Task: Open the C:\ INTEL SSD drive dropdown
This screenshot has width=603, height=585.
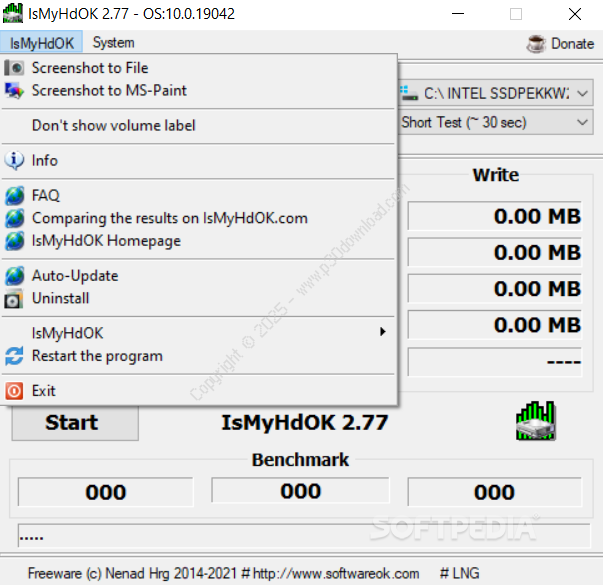Action: (495, 93)
